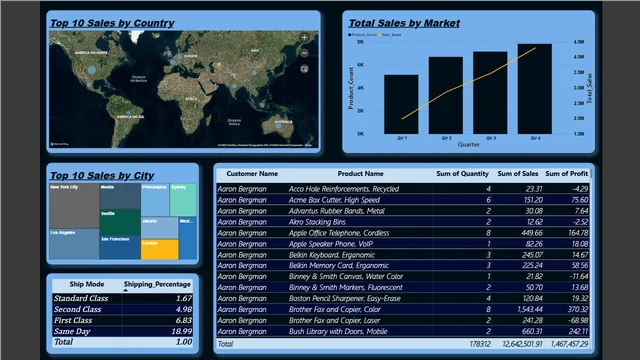Click the Total Sales by Market title

[x=404, y=23]
